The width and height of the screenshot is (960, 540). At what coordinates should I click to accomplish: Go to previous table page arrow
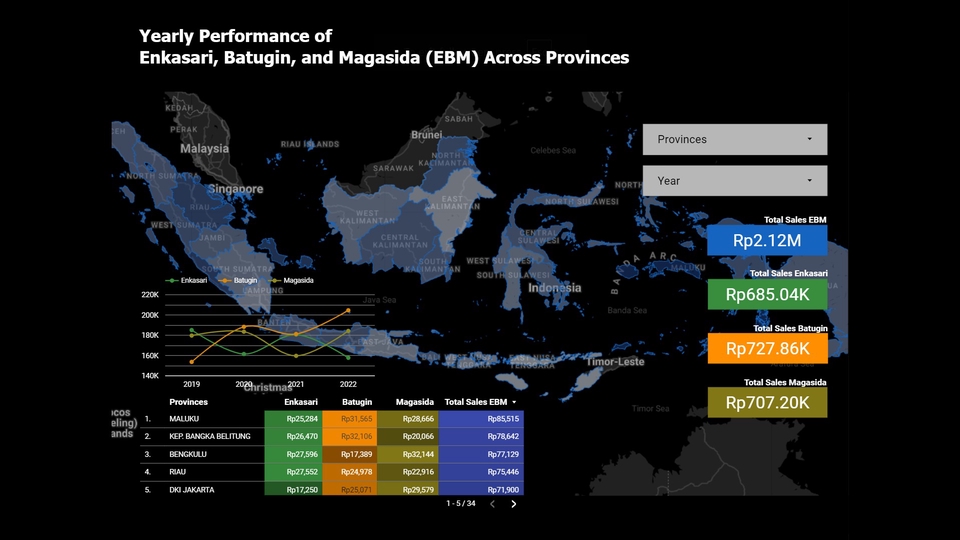click(x=492, y=504)
